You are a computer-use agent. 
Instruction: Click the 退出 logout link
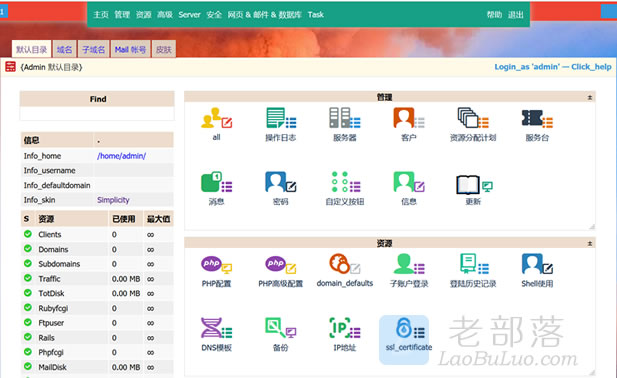(x=515, y=15)
